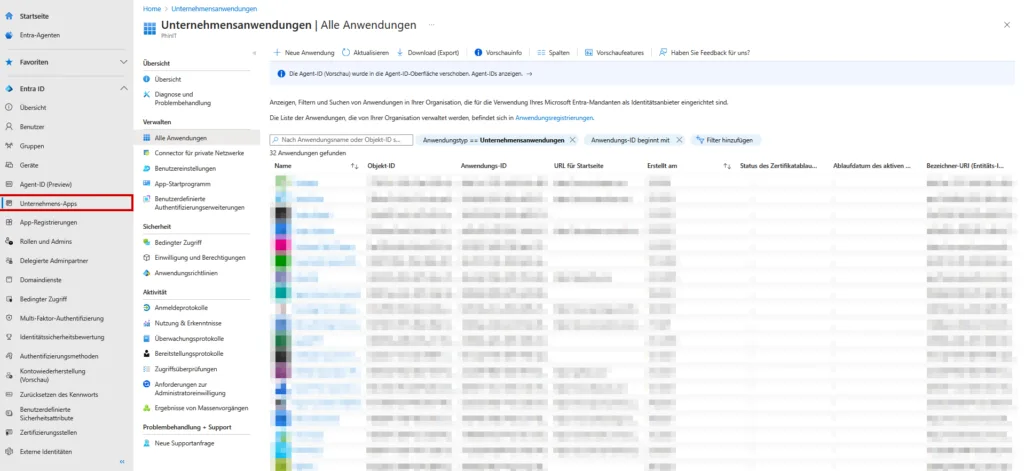Click Bedingter Zugriff under Sicherheit
This screenshot has height=471, width=1024.
(x=178, y=242)
